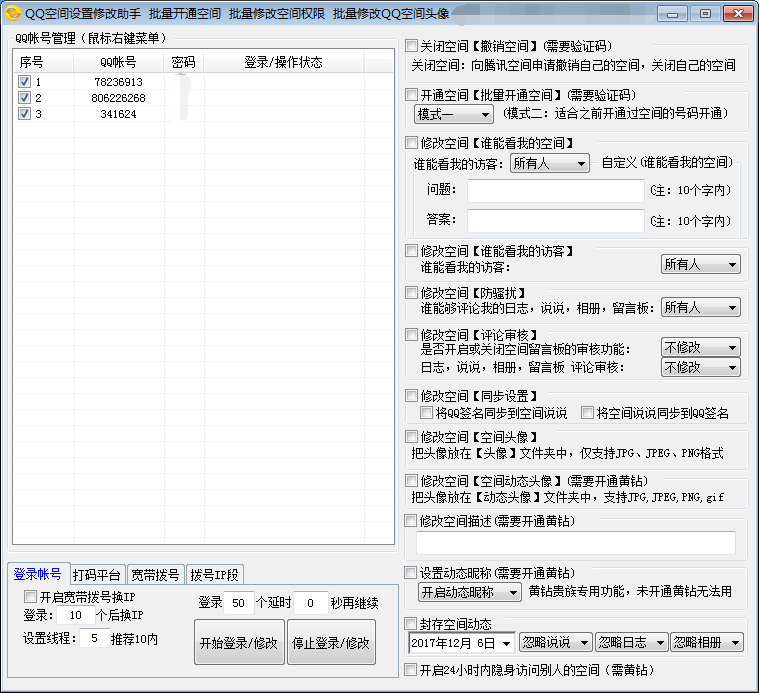Open the 忽略日志 dropdown
Image resolution: width=759 pixels, height=693 pixels.
(632, 643)
